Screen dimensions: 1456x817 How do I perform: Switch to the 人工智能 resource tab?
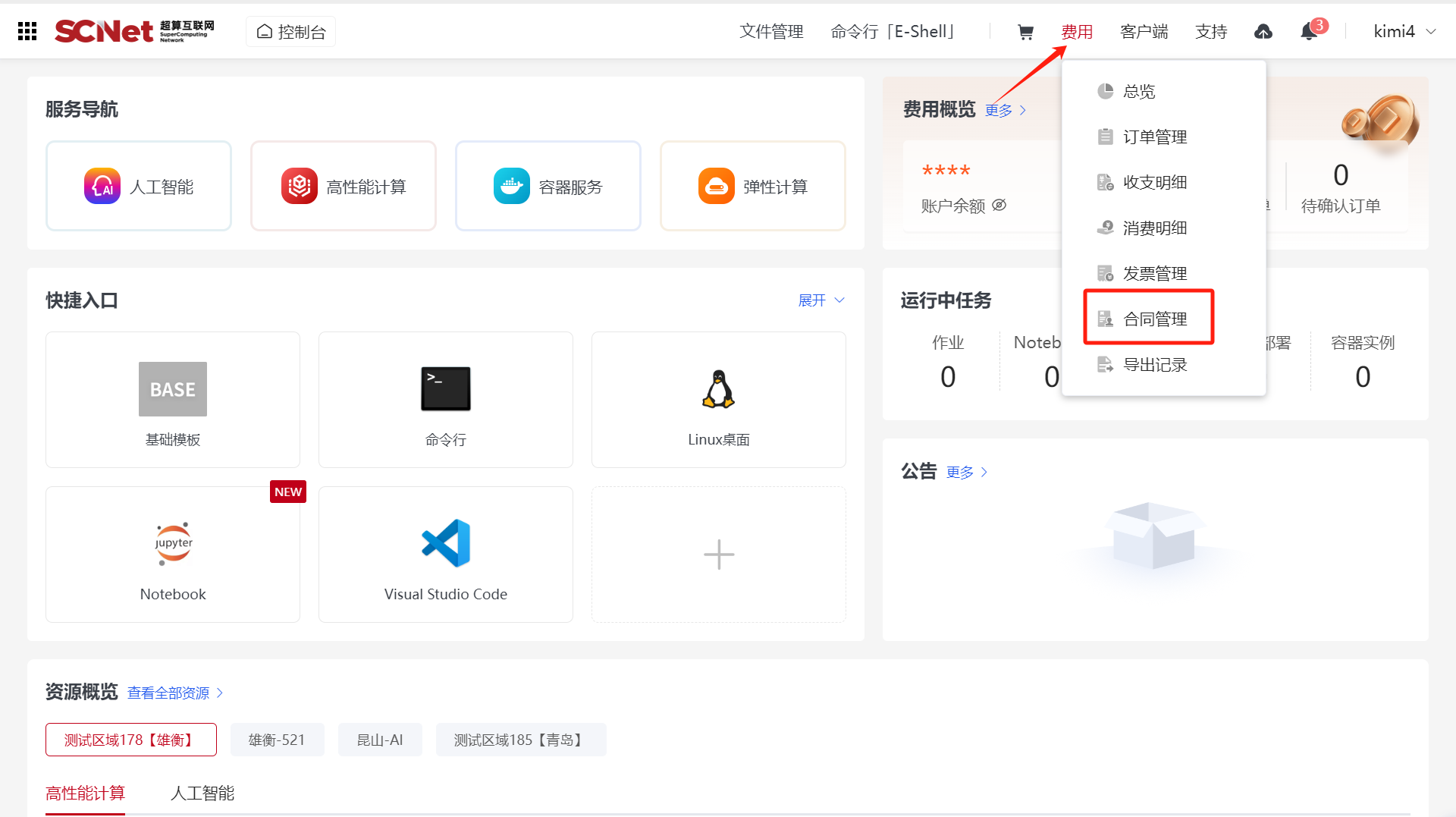(202, 793)
